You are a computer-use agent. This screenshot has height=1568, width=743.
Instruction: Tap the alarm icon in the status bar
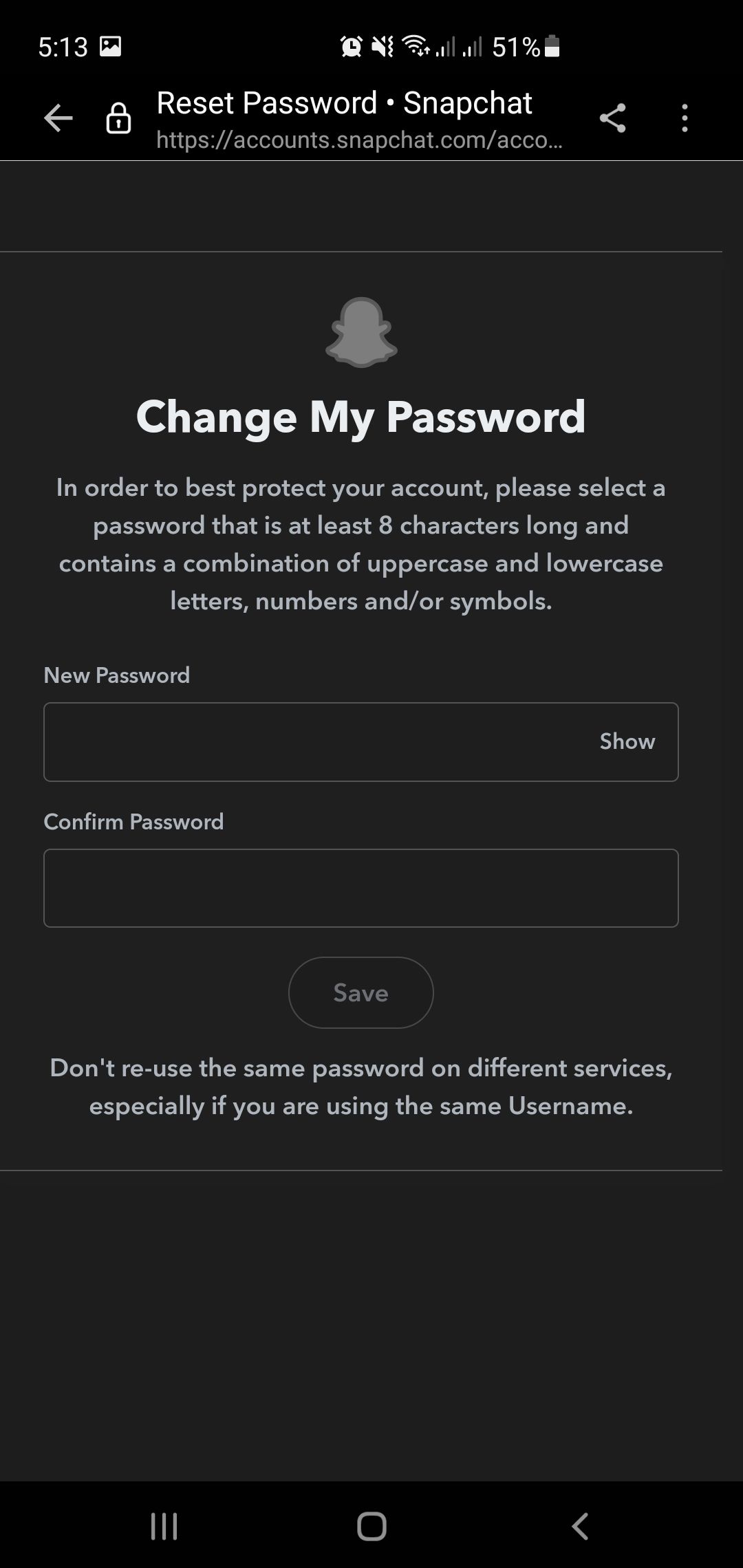pos(352,47)
